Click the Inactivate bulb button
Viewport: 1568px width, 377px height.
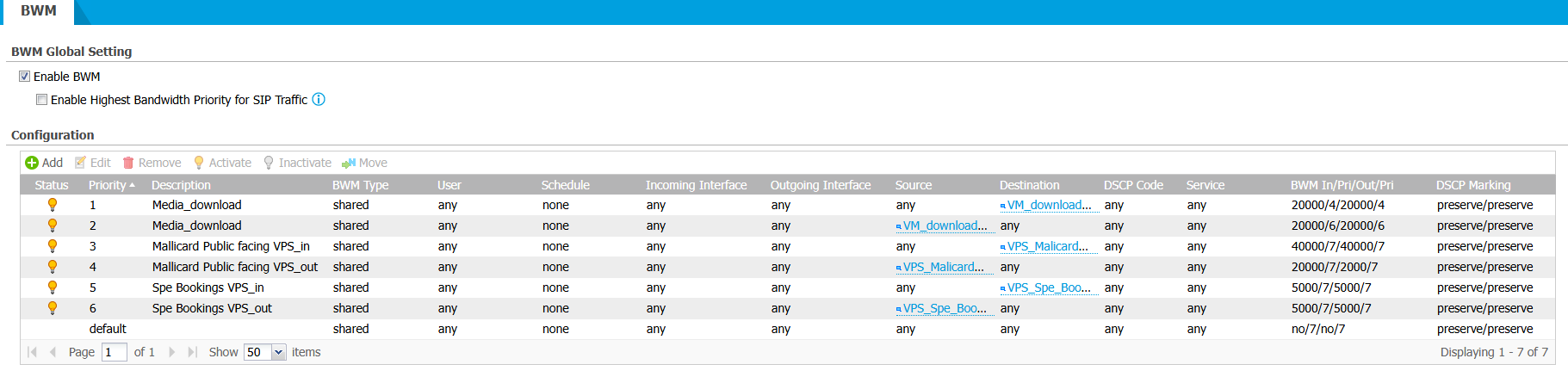297,163
